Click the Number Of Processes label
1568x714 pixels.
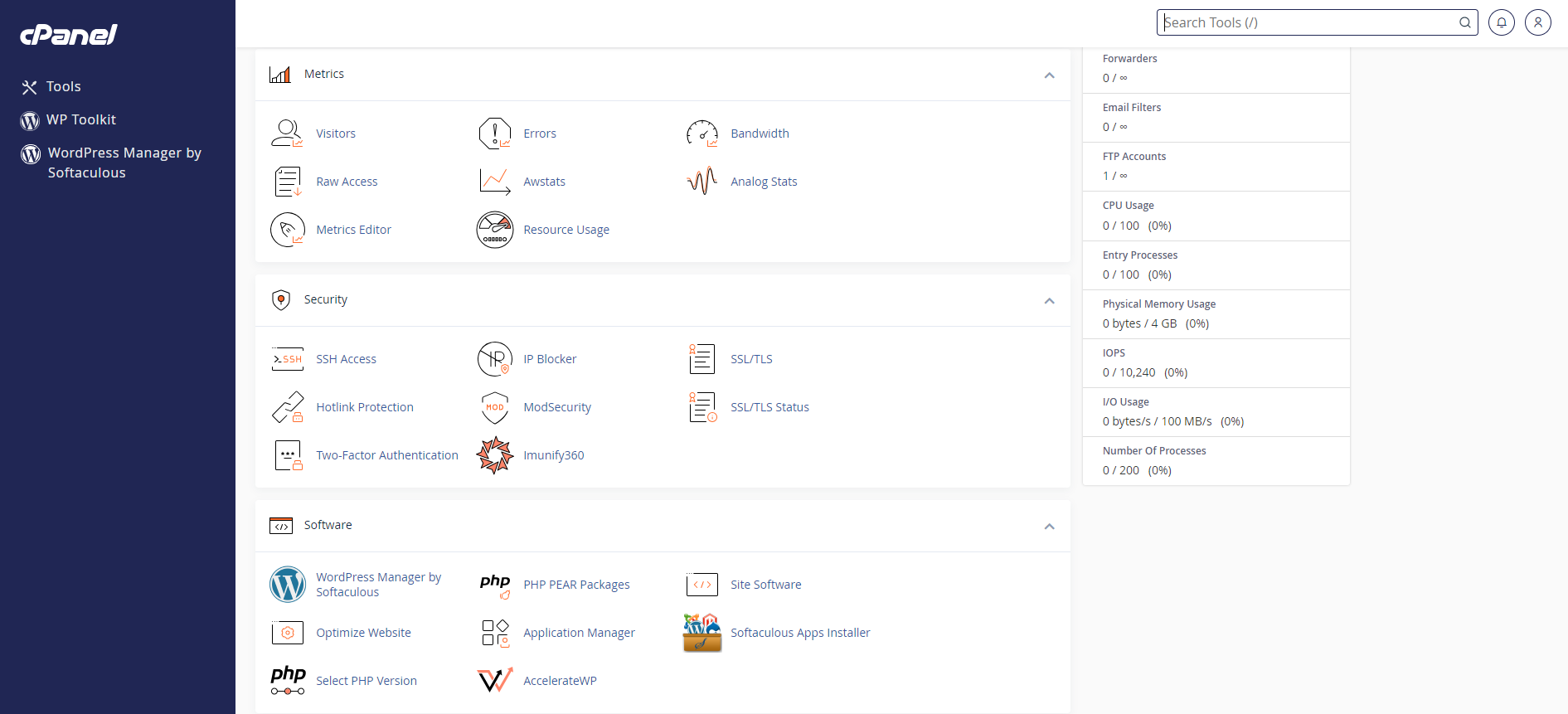[x=1154, y=451]
